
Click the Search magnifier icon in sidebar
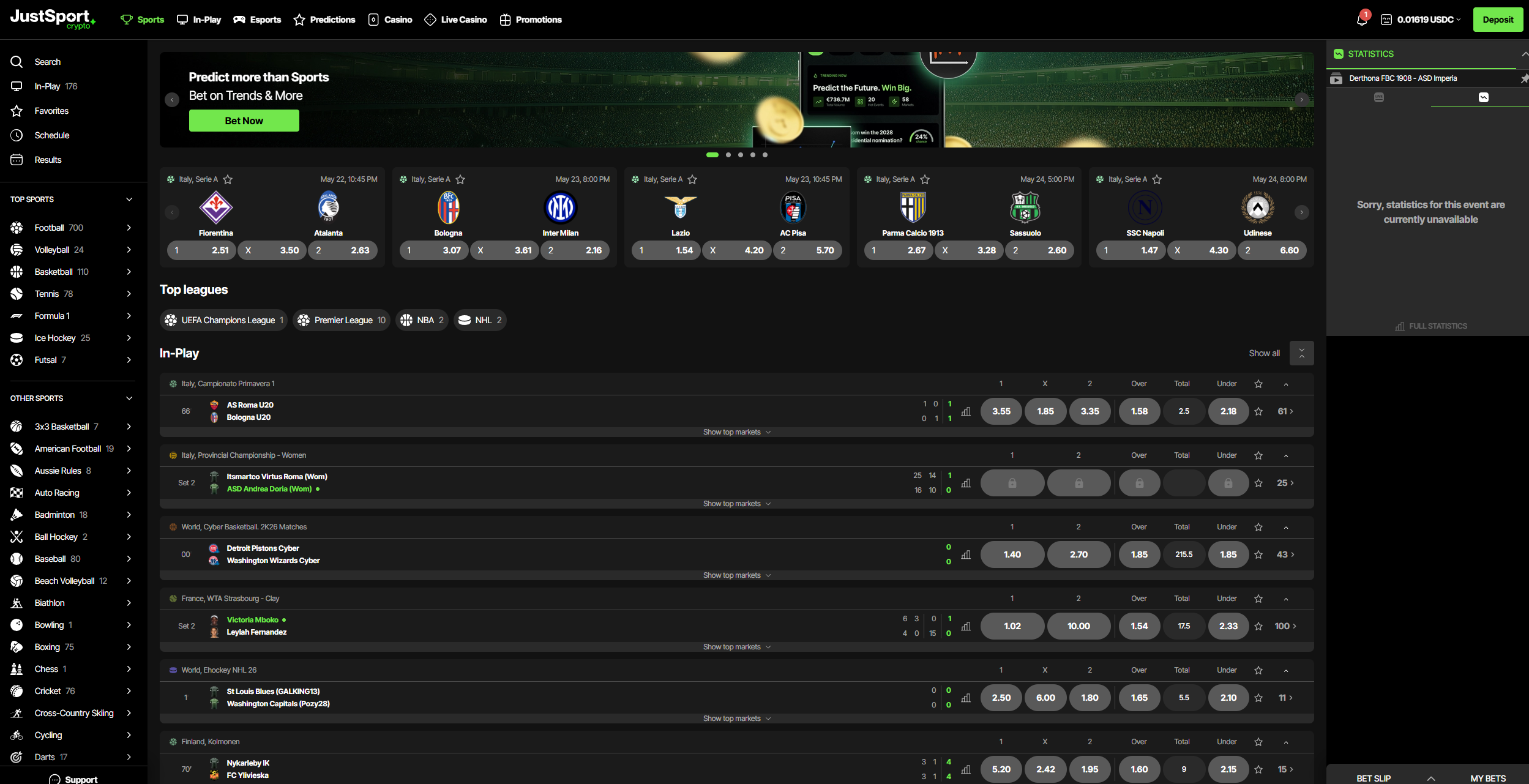17,62
